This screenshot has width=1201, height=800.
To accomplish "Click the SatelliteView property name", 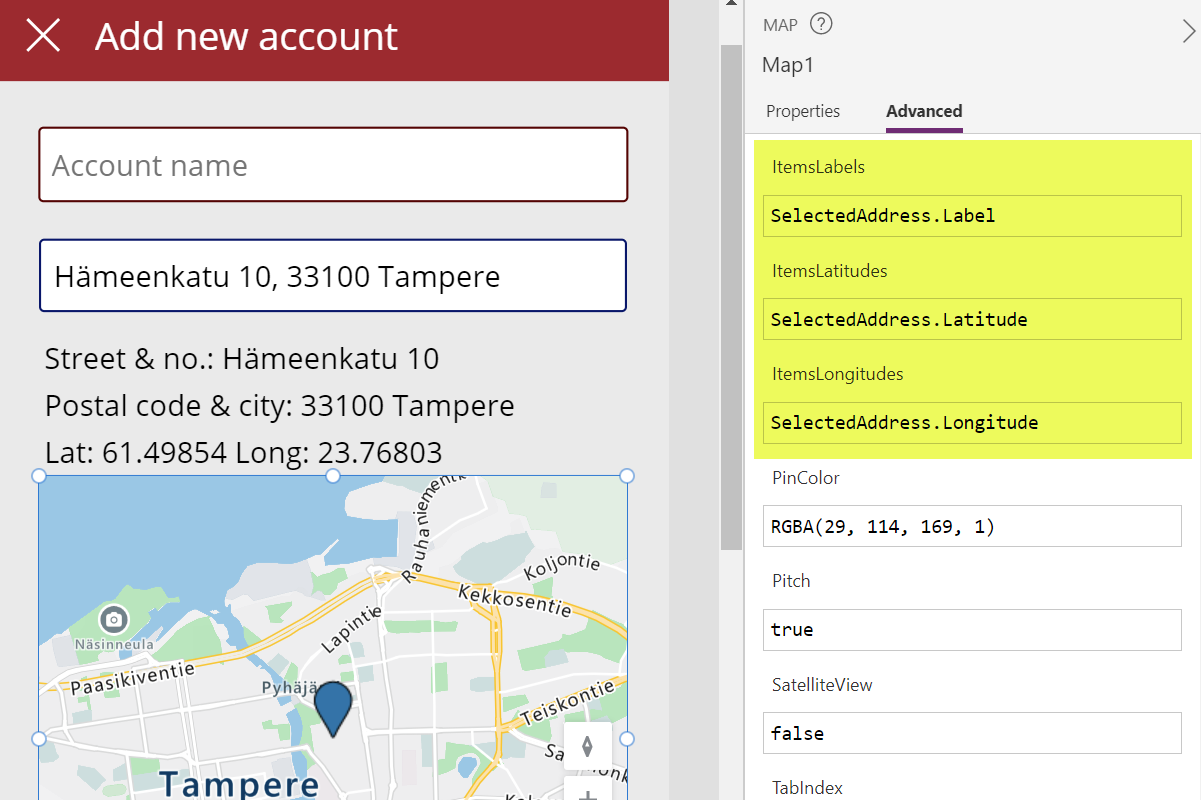I will tap(822, 685).
